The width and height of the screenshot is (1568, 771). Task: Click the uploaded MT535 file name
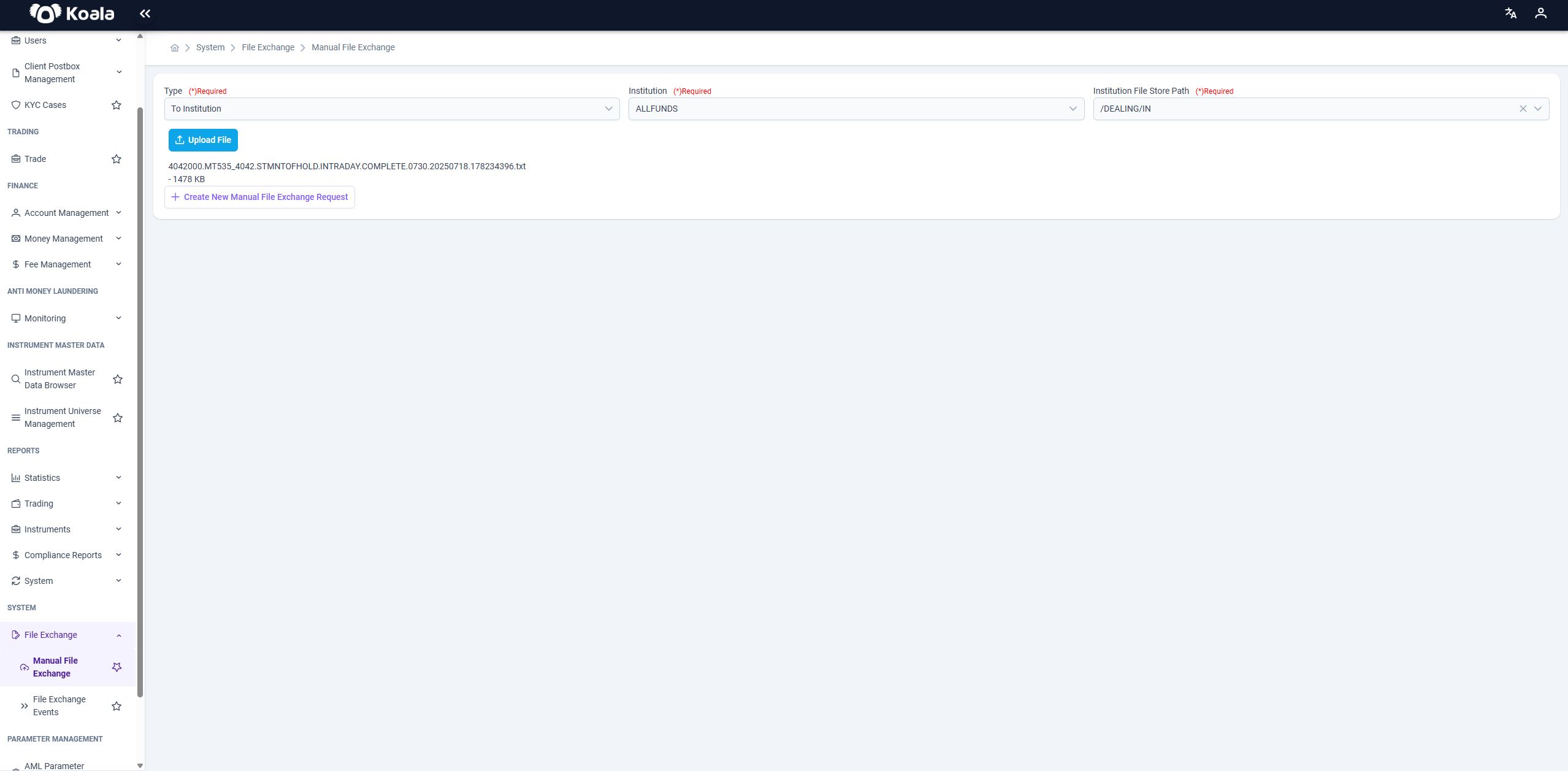pos(347,166)
